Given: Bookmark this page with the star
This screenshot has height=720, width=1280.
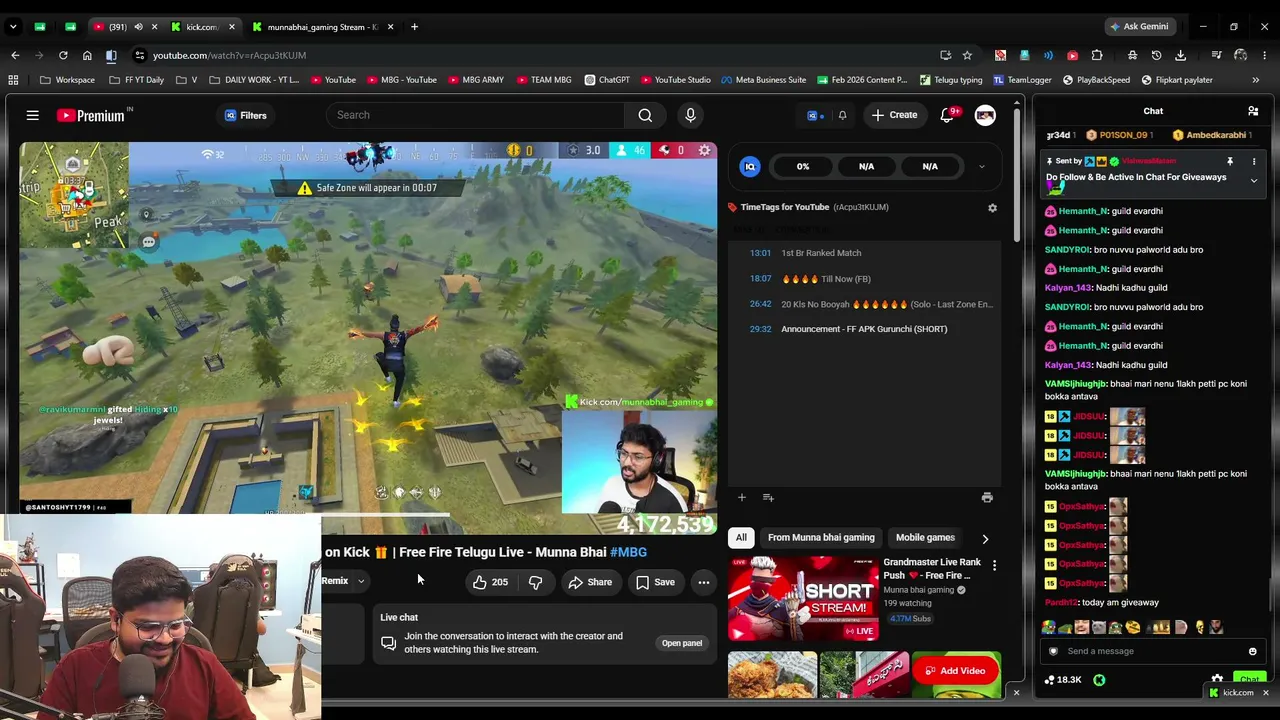Looking at the screenshot, I should coord(967,55).
